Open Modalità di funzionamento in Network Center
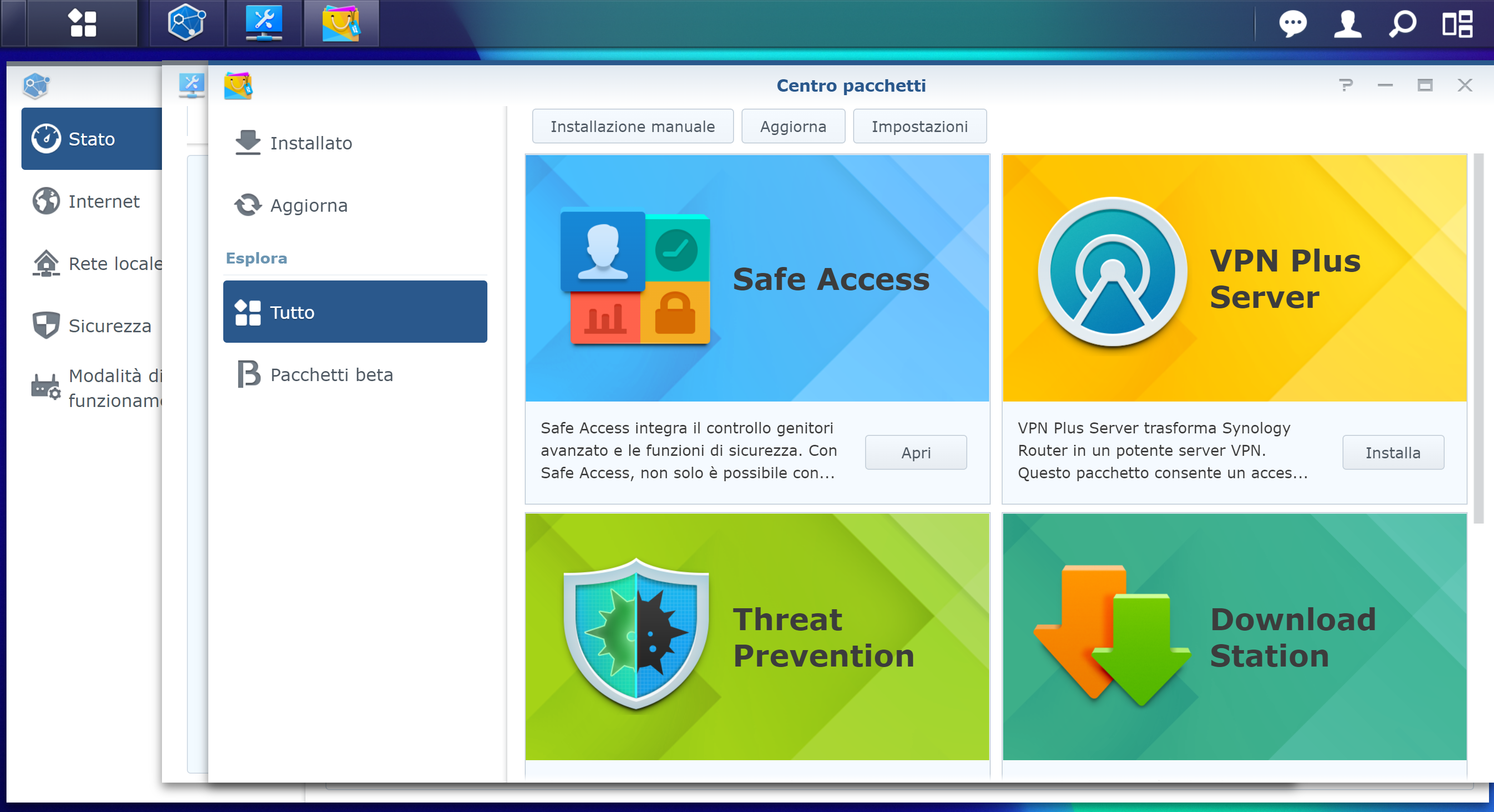This screenshot has width=1494, height=812. click(x=92, y=388)
